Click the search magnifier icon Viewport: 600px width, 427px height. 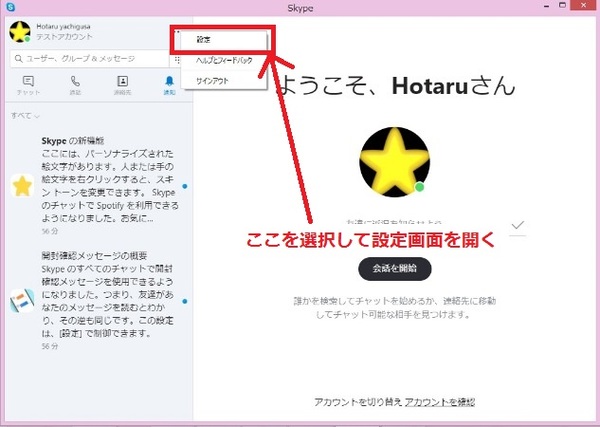(18, 59)
